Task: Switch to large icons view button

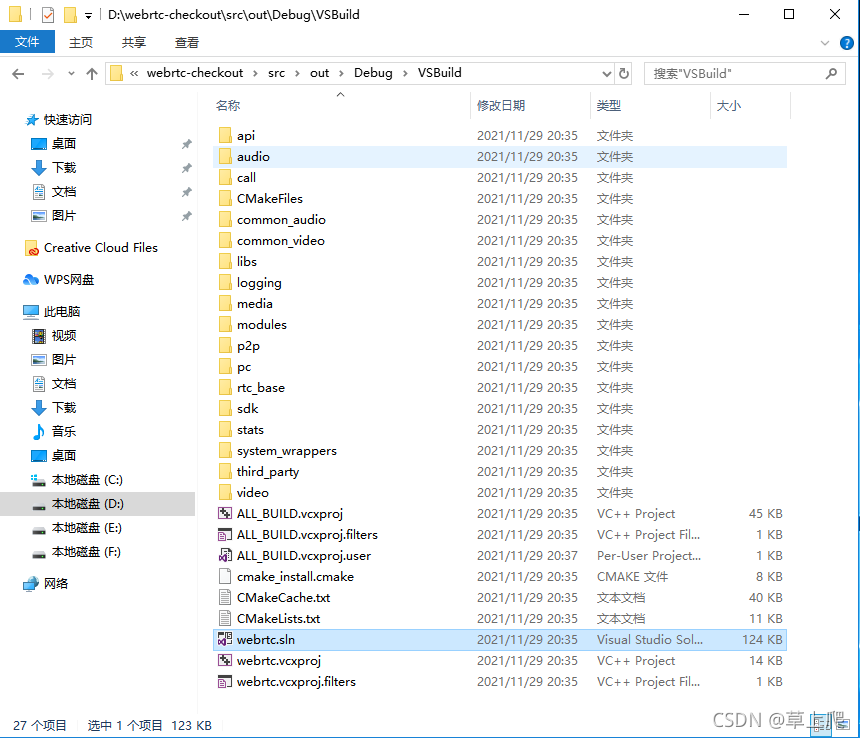Action: (x=842, y=725)
